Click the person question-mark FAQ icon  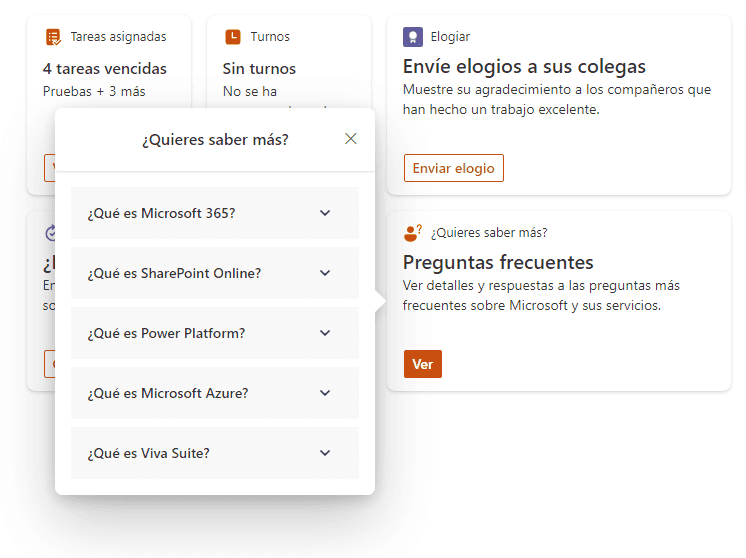click(x=412, y=233)
